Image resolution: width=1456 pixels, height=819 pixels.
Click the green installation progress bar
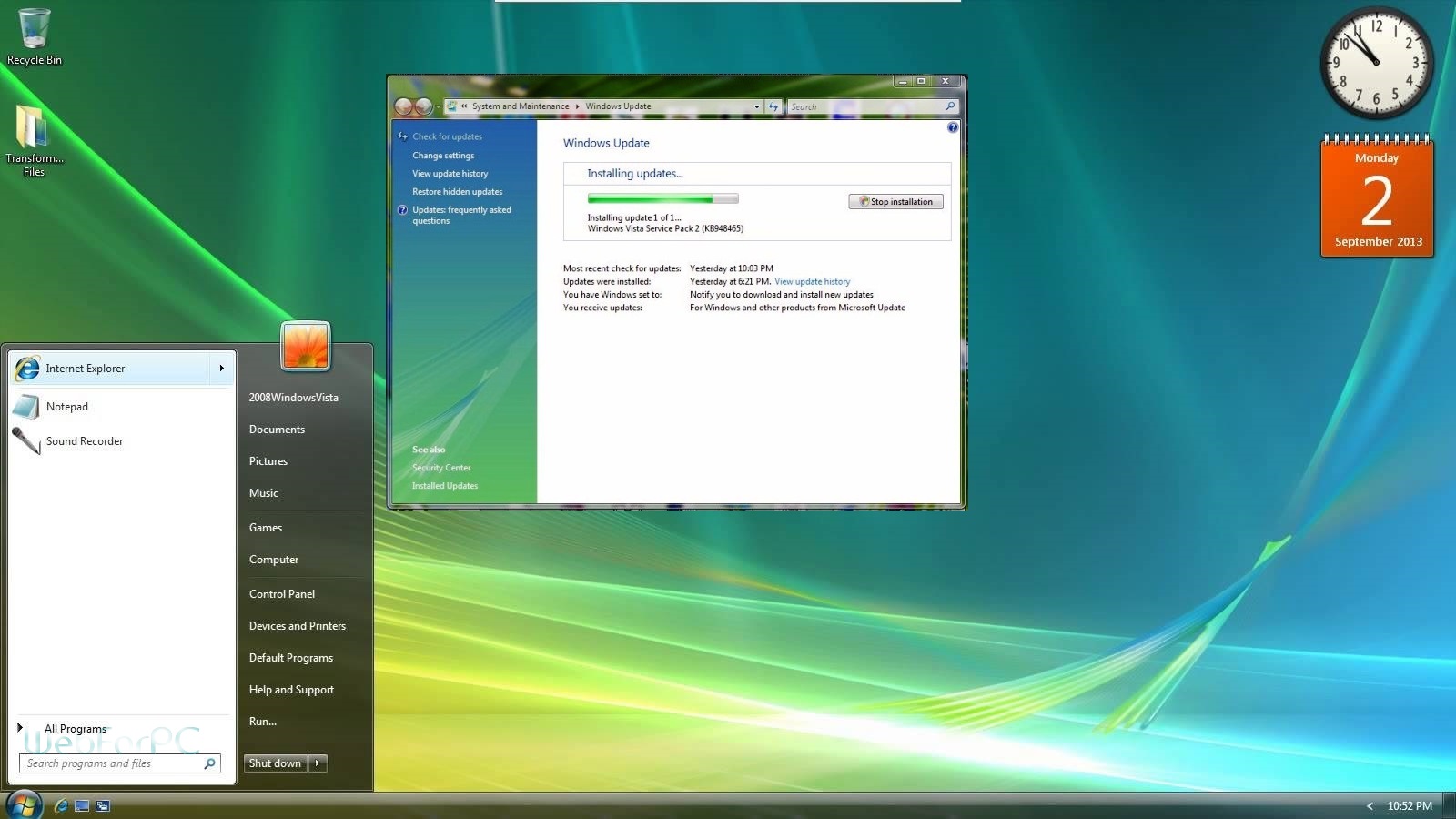pos(663,198)
